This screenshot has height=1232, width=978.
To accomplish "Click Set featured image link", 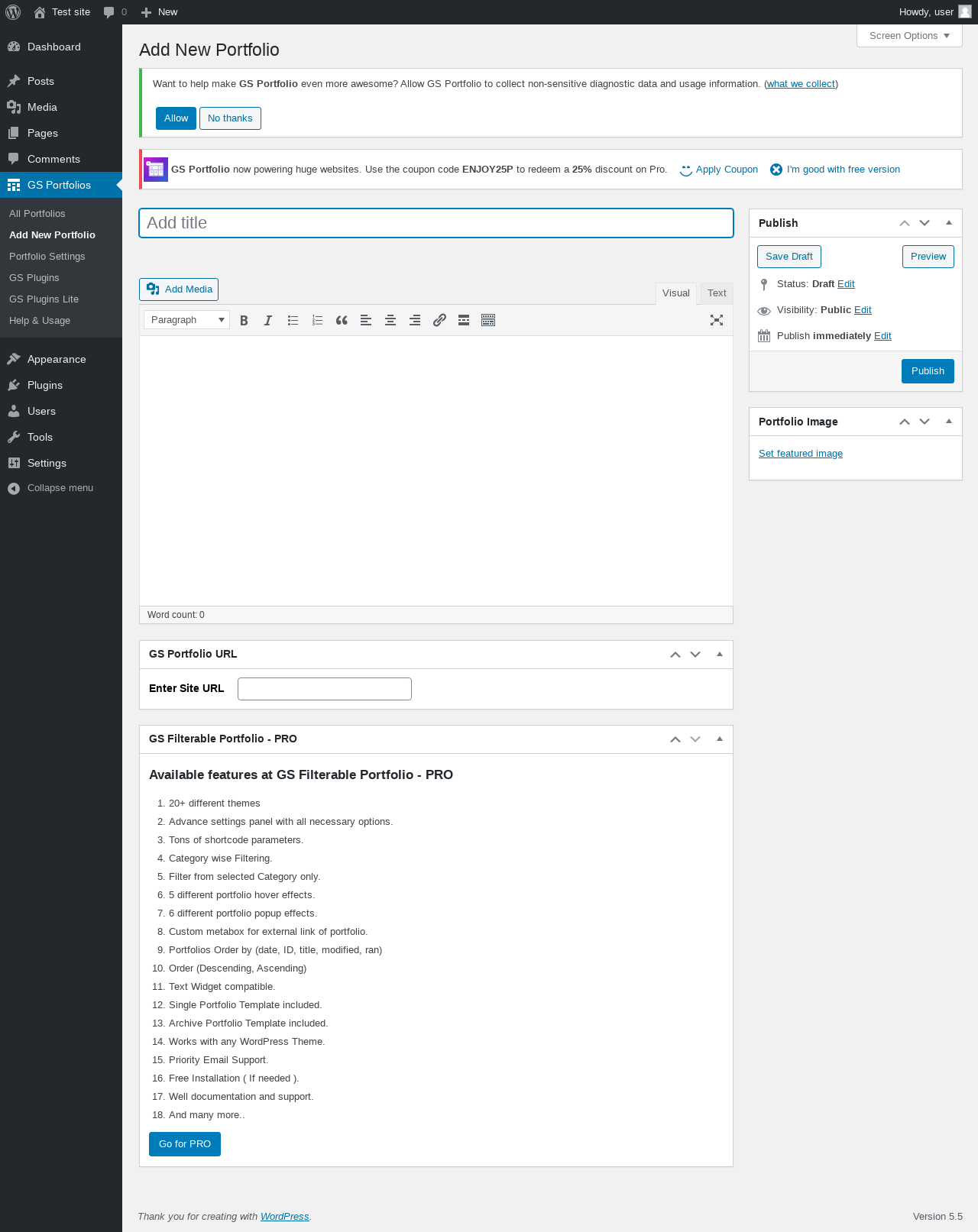I will click(801, 454).
